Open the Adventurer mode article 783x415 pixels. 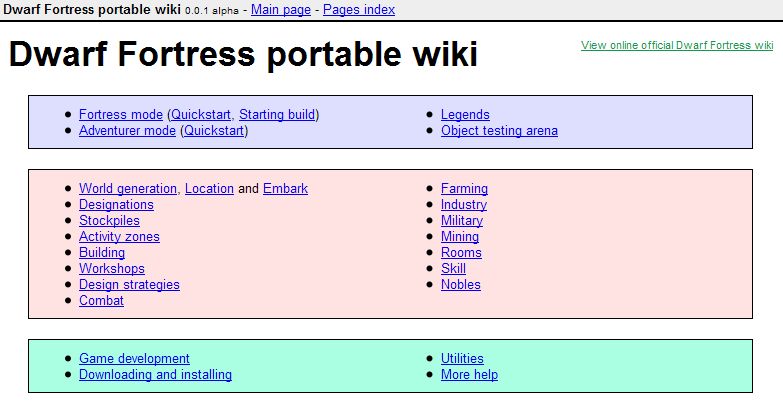[128, 131]
